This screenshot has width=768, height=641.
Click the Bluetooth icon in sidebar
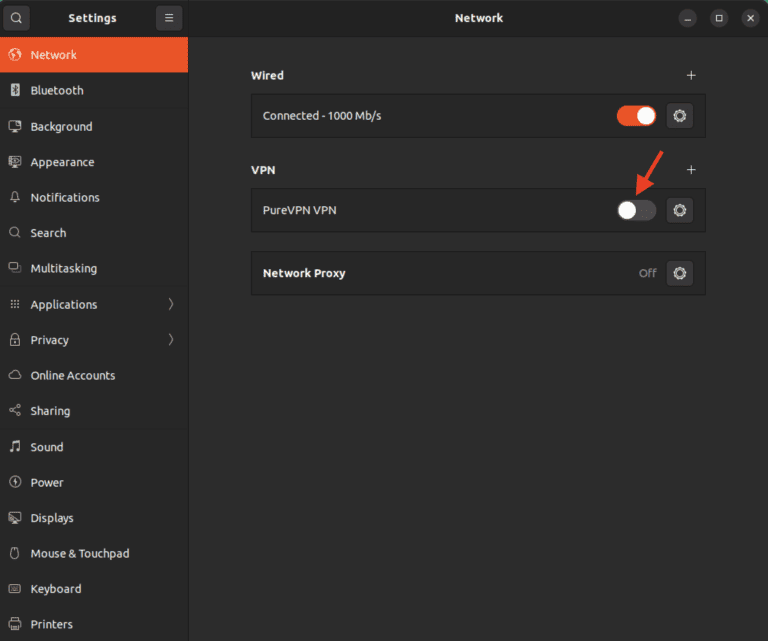(15, 90)
